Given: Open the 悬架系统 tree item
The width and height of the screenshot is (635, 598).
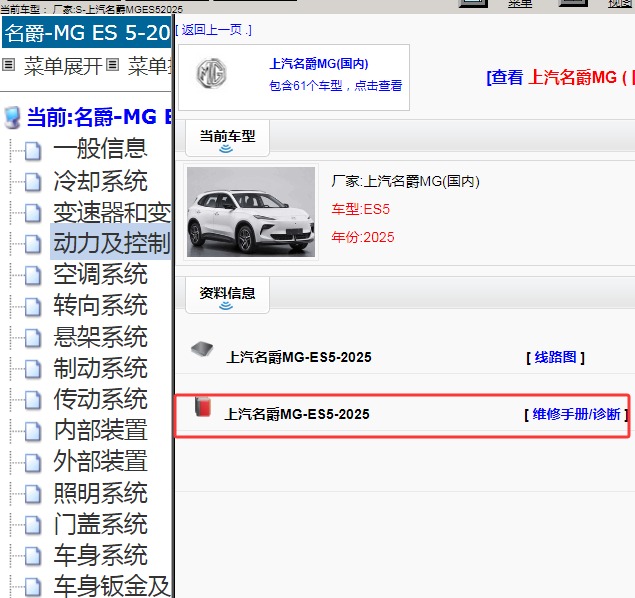Looking at the screenshot, I should click(100, 336).
